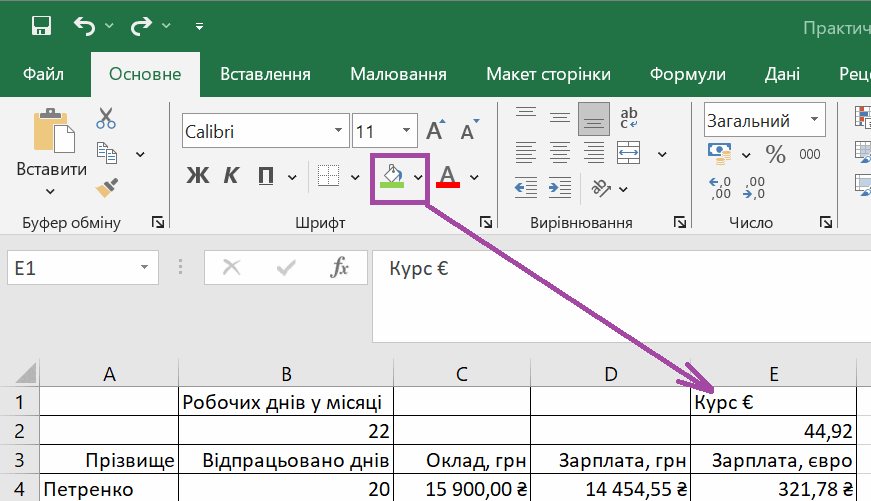This screenshot has height=501, width=871.
Task: Open the Файл tab
Action: [x=43, y=74]
